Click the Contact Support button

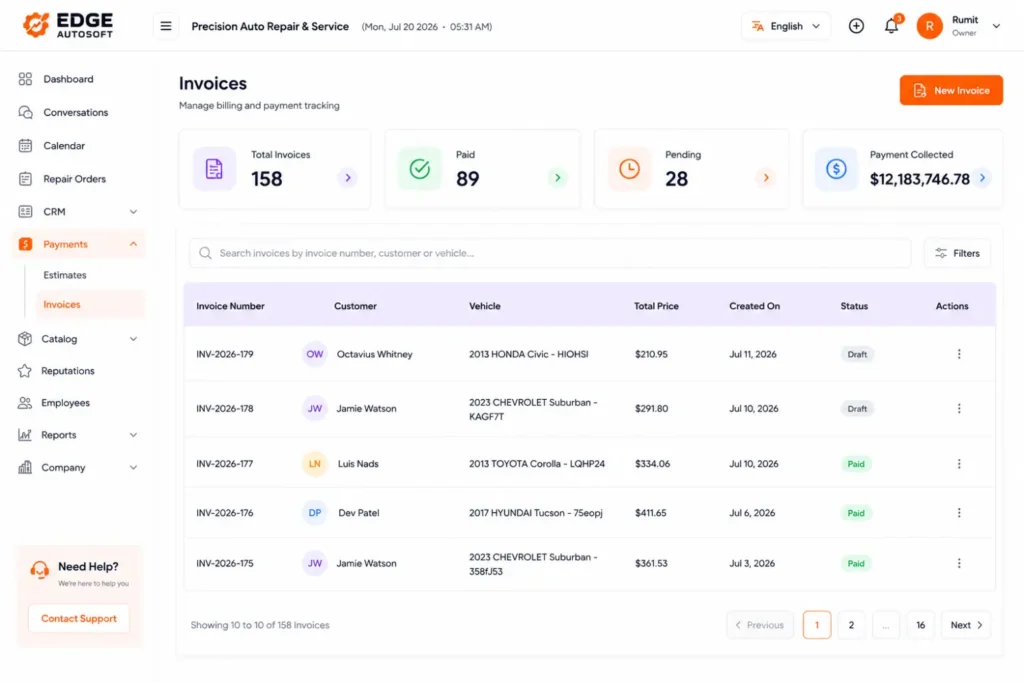click(79, 618)
